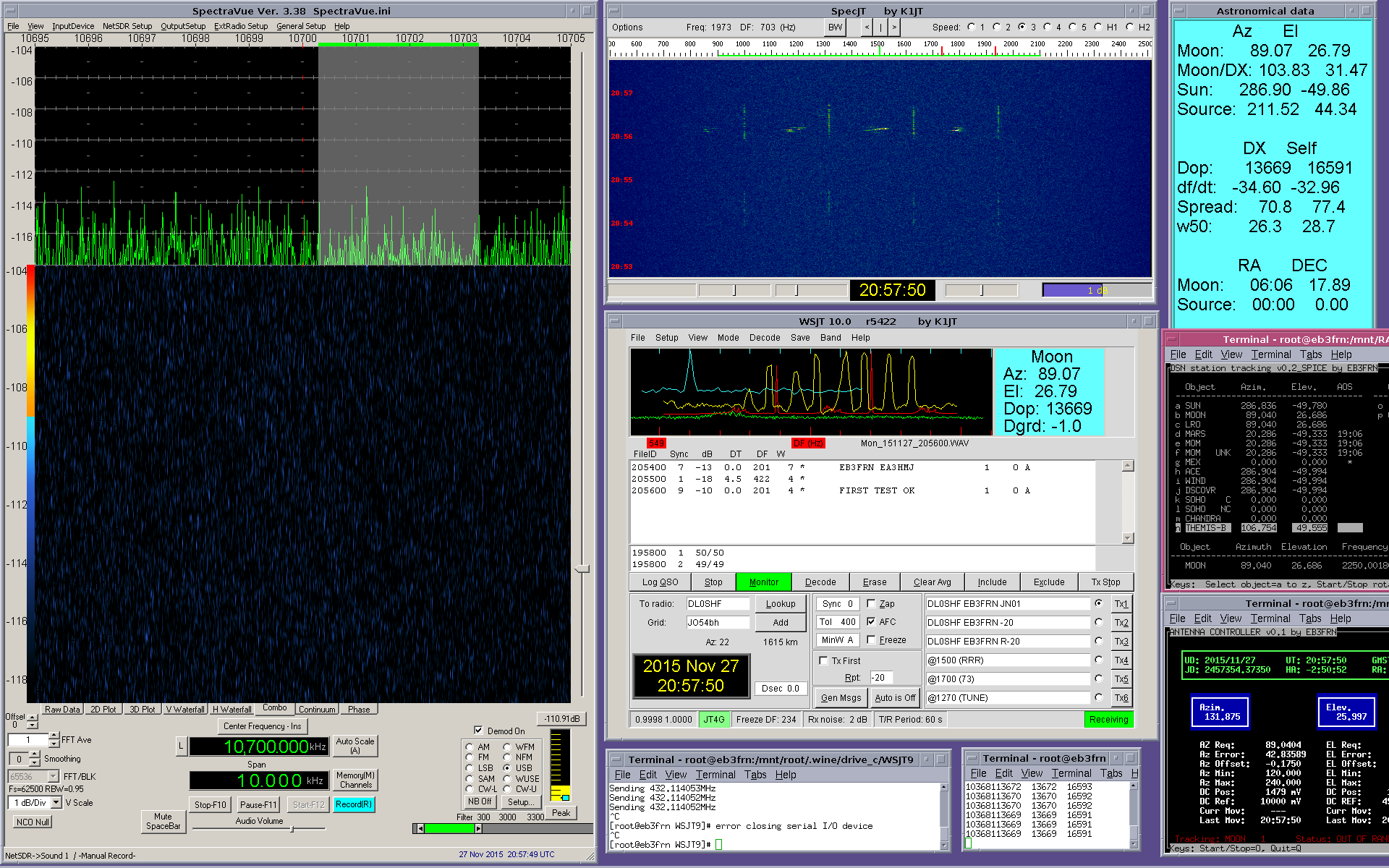Enable the Zap checkbox in WSJT

coord(872,603)
